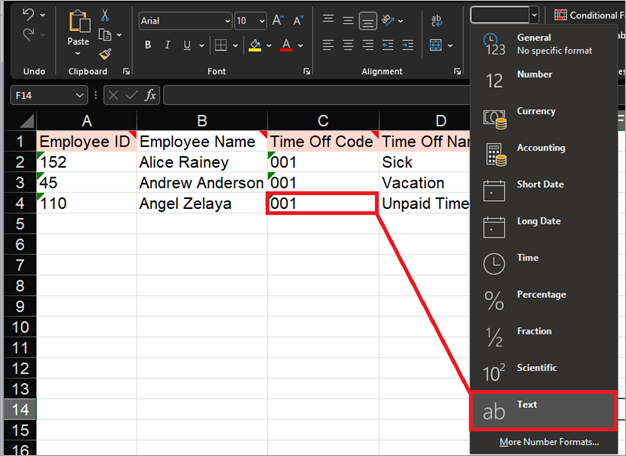Click the Undo arrow icon
The width and height of the screenshot is (626, 456).
(x=28, y=15)
